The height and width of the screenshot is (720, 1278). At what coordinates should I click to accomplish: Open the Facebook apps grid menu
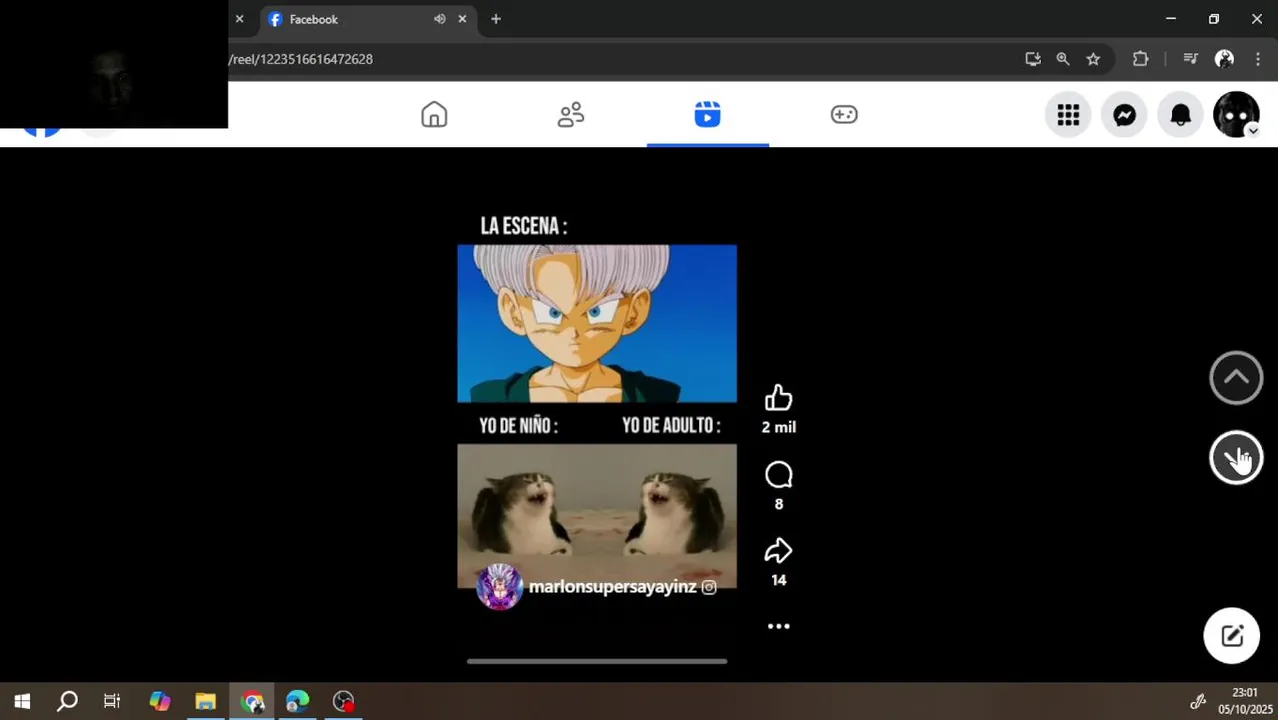1068,115
